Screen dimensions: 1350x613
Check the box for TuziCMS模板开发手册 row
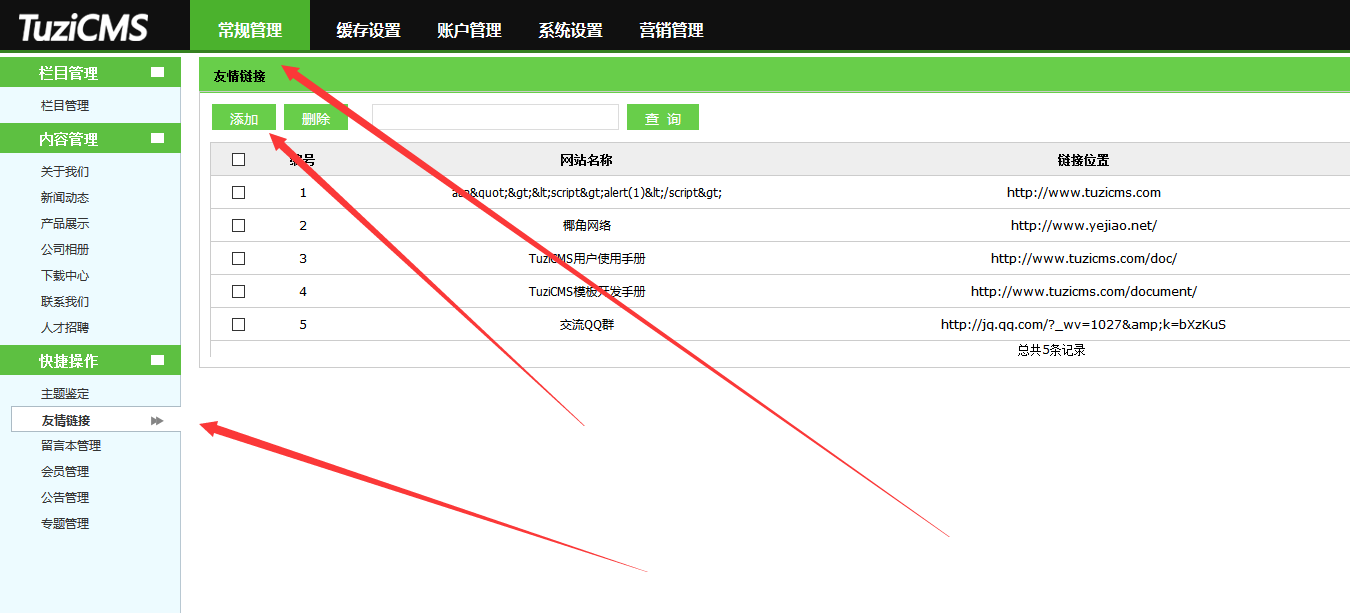238,291
